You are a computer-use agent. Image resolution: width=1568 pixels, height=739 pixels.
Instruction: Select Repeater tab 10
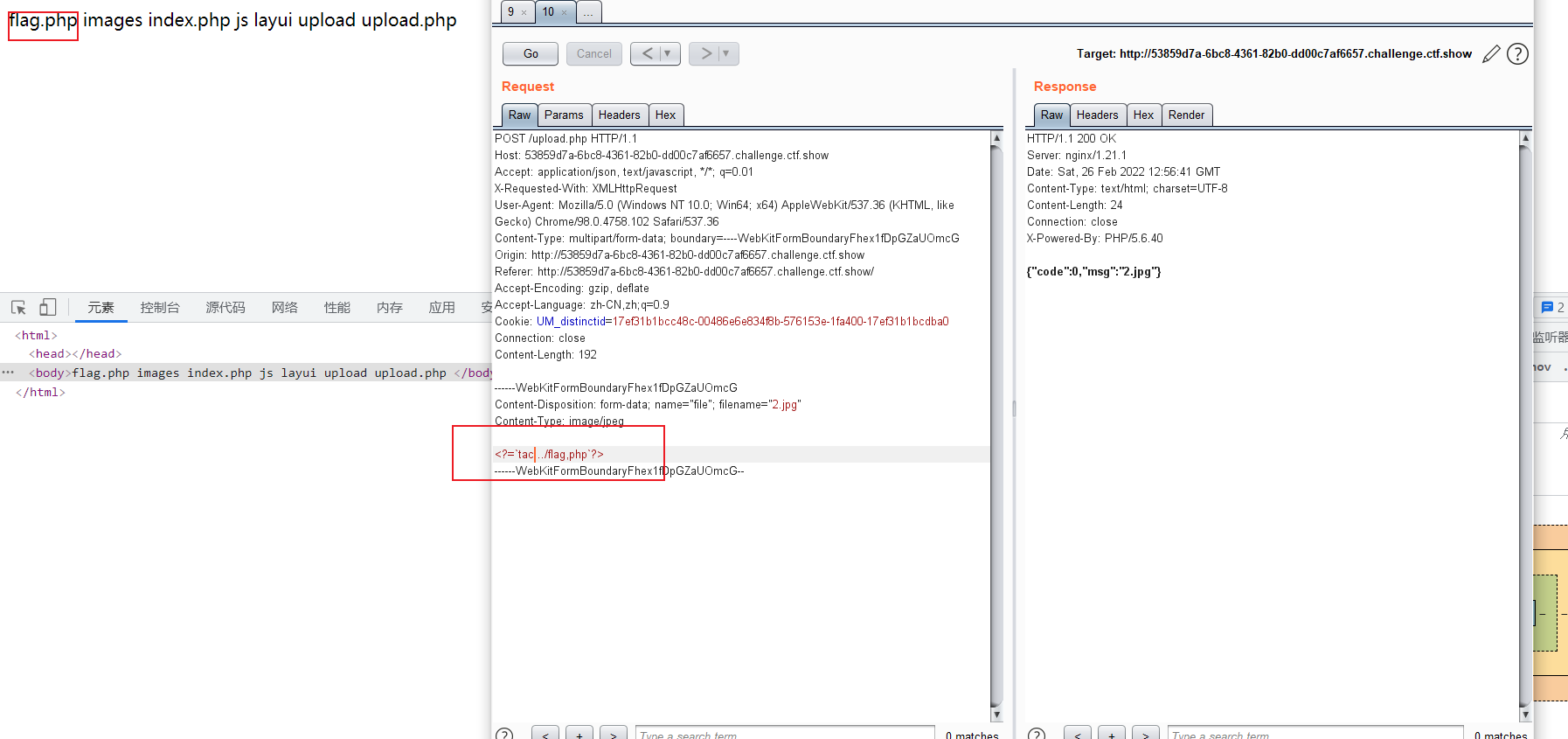click(548, 11)
